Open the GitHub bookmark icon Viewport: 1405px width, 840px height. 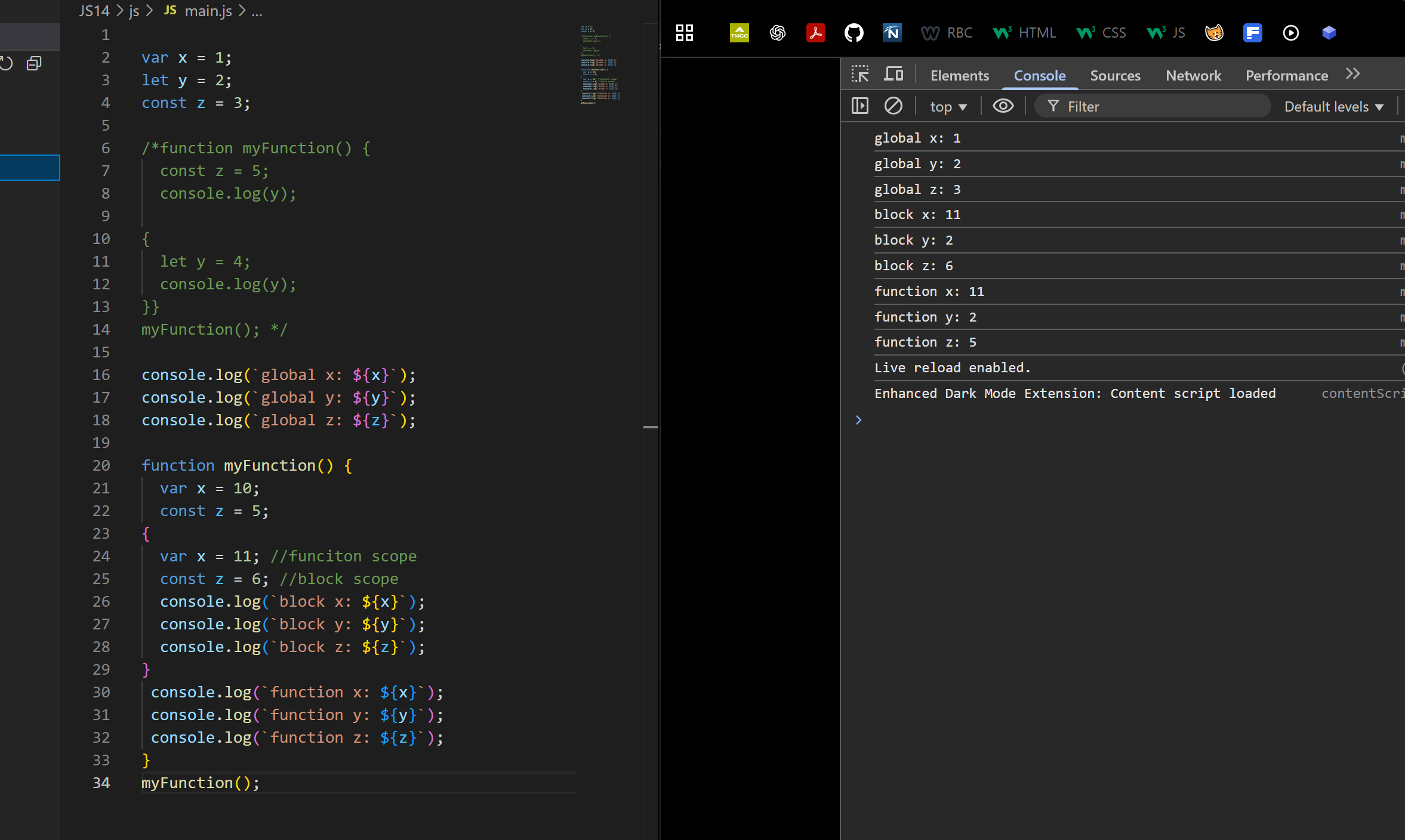coord(854,33)
